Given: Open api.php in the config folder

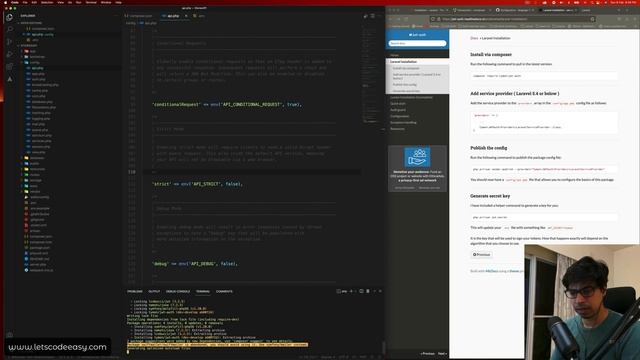Looking at the screenshot, I should [37, 68].
